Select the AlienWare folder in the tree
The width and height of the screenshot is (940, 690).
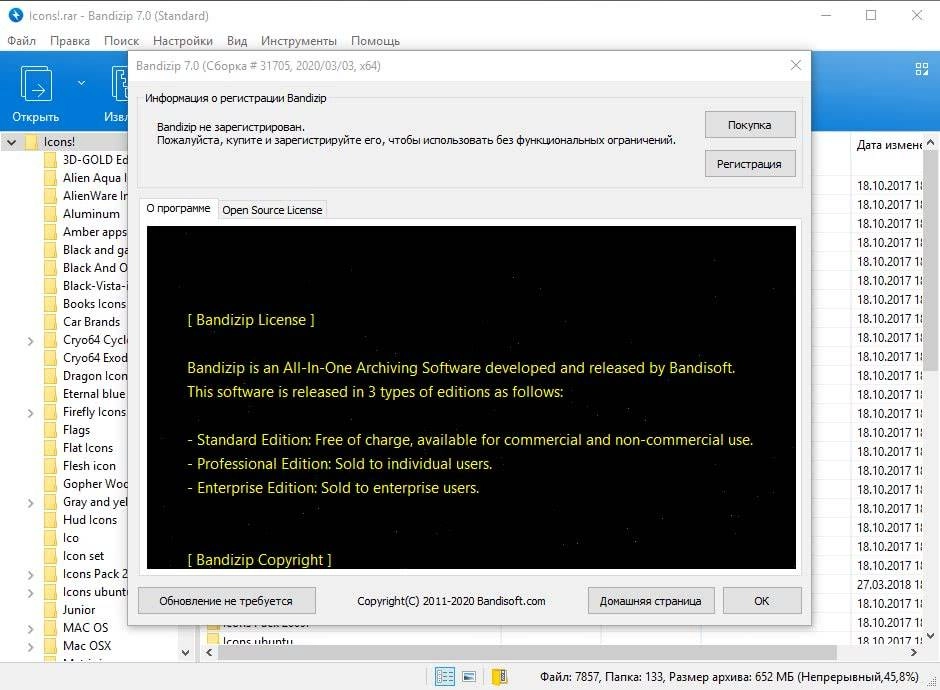click(94, 196)
